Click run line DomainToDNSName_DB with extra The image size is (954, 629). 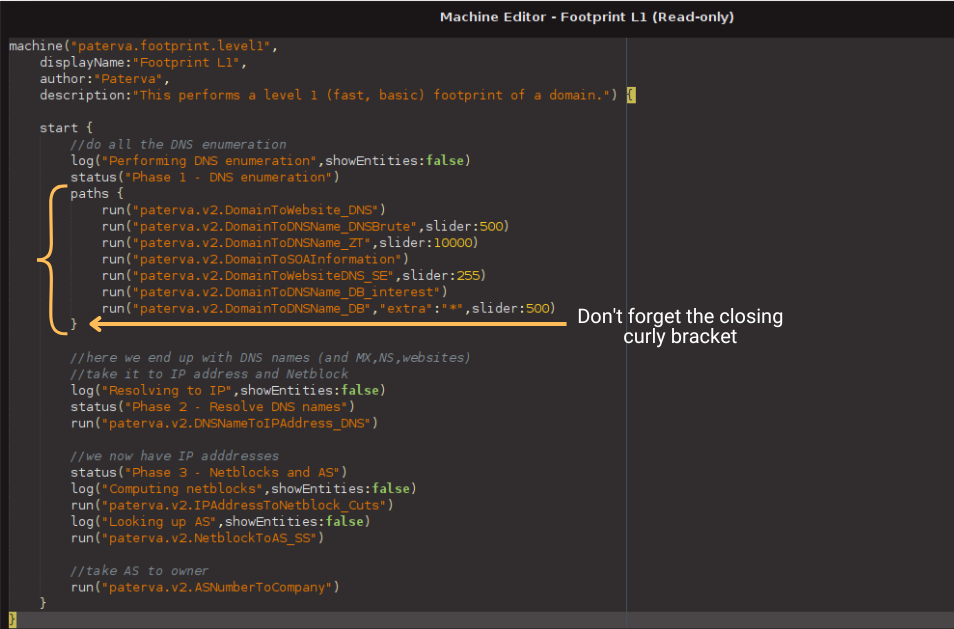coord(329,308)
